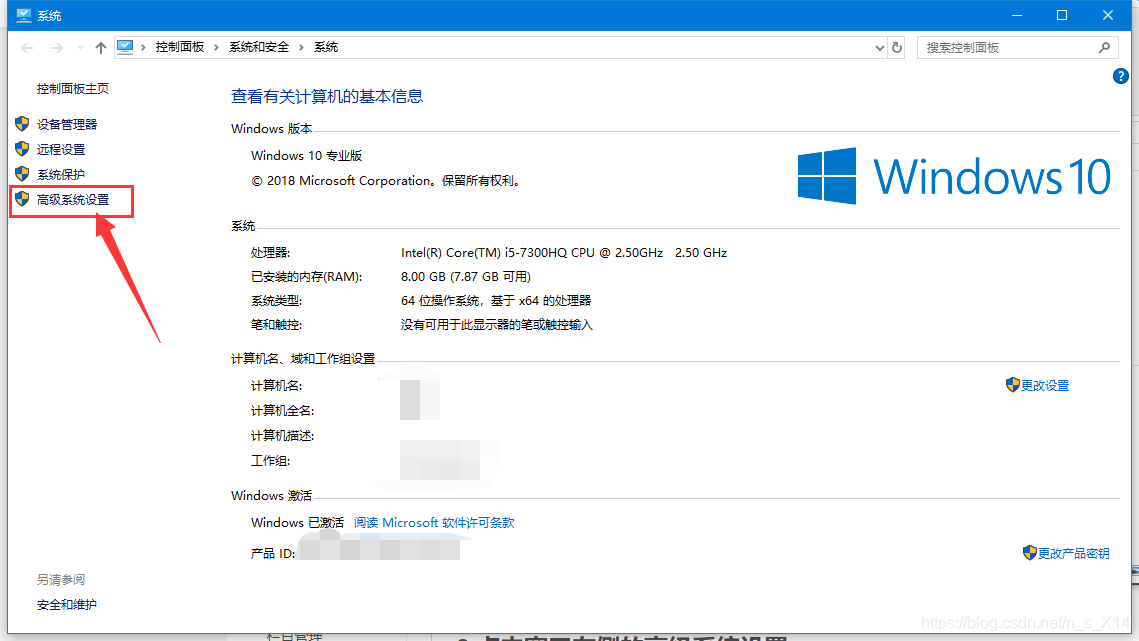
Task: Click shield icon next to 设备管理器
Action: pyautogui.click(x=22, y=124)
